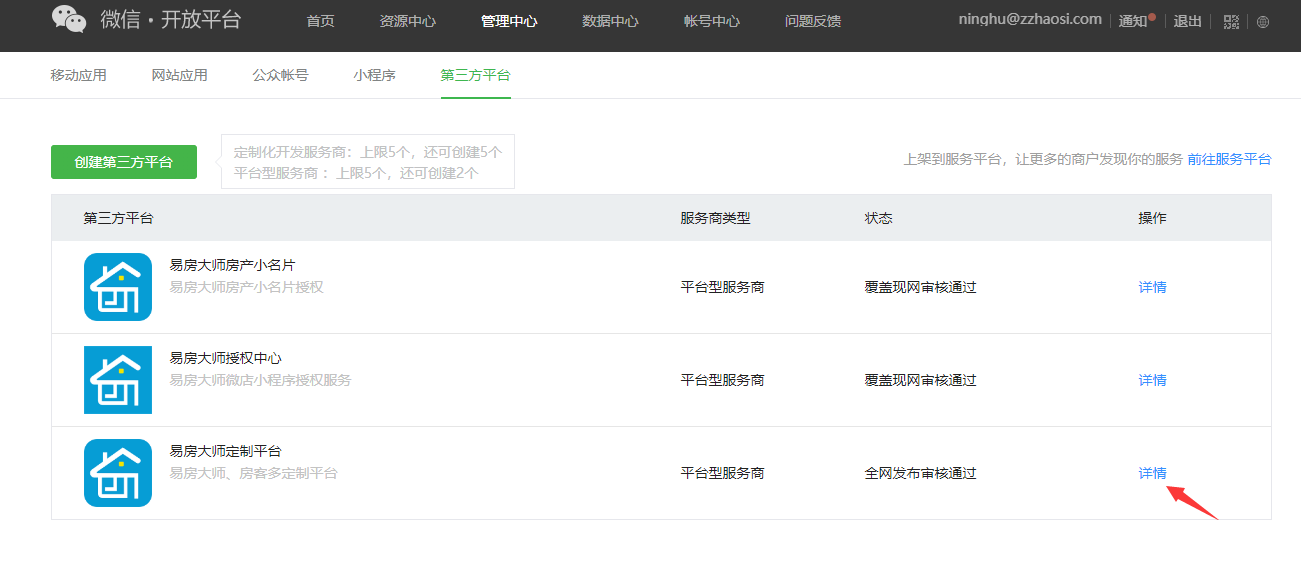Click the platform name 易房大师房产小名片
1301x575 pixels.
[233, 265]
